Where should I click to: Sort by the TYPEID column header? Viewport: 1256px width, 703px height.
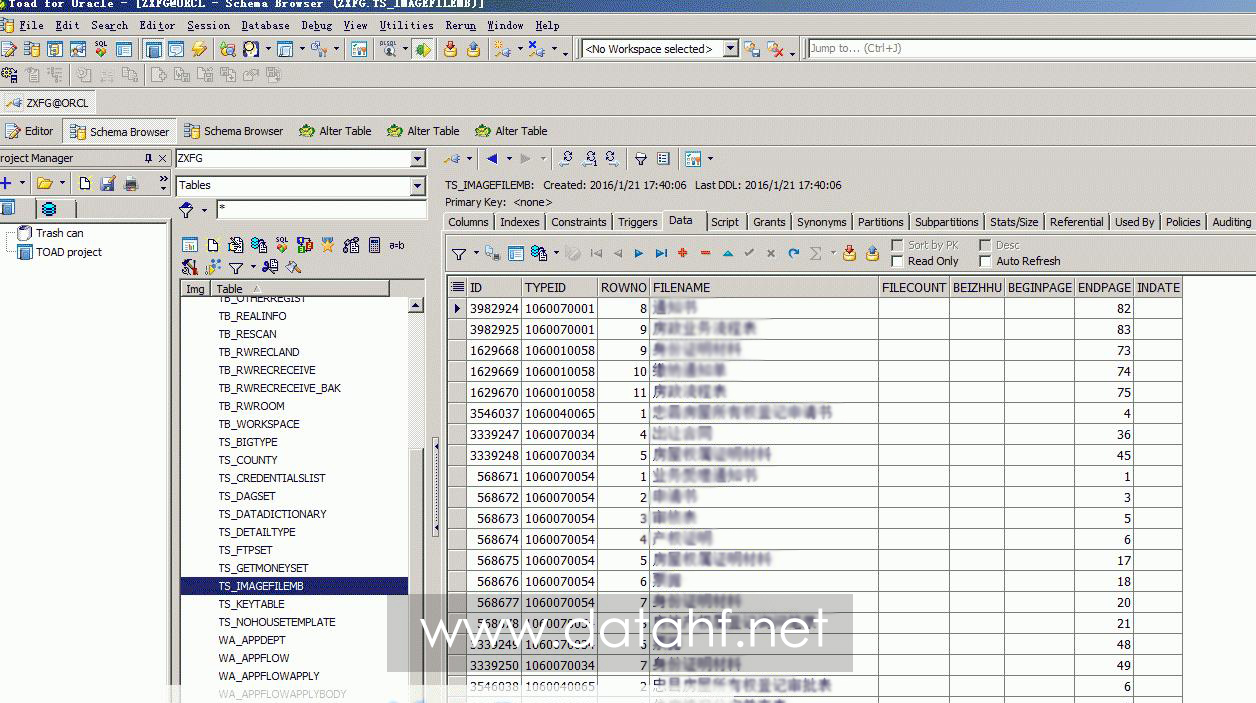click(559, 287)
